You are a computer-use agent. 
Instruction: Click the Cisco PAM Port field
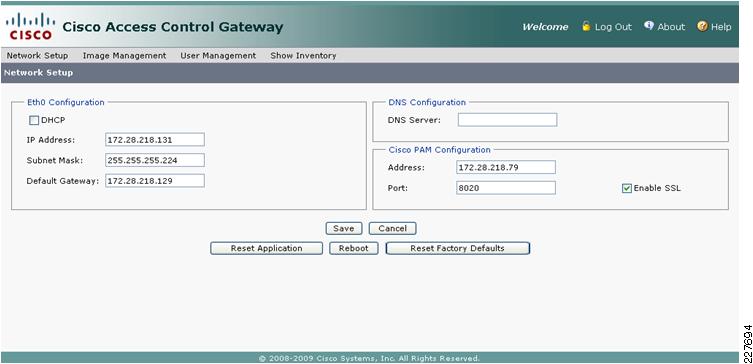(506, 188)
